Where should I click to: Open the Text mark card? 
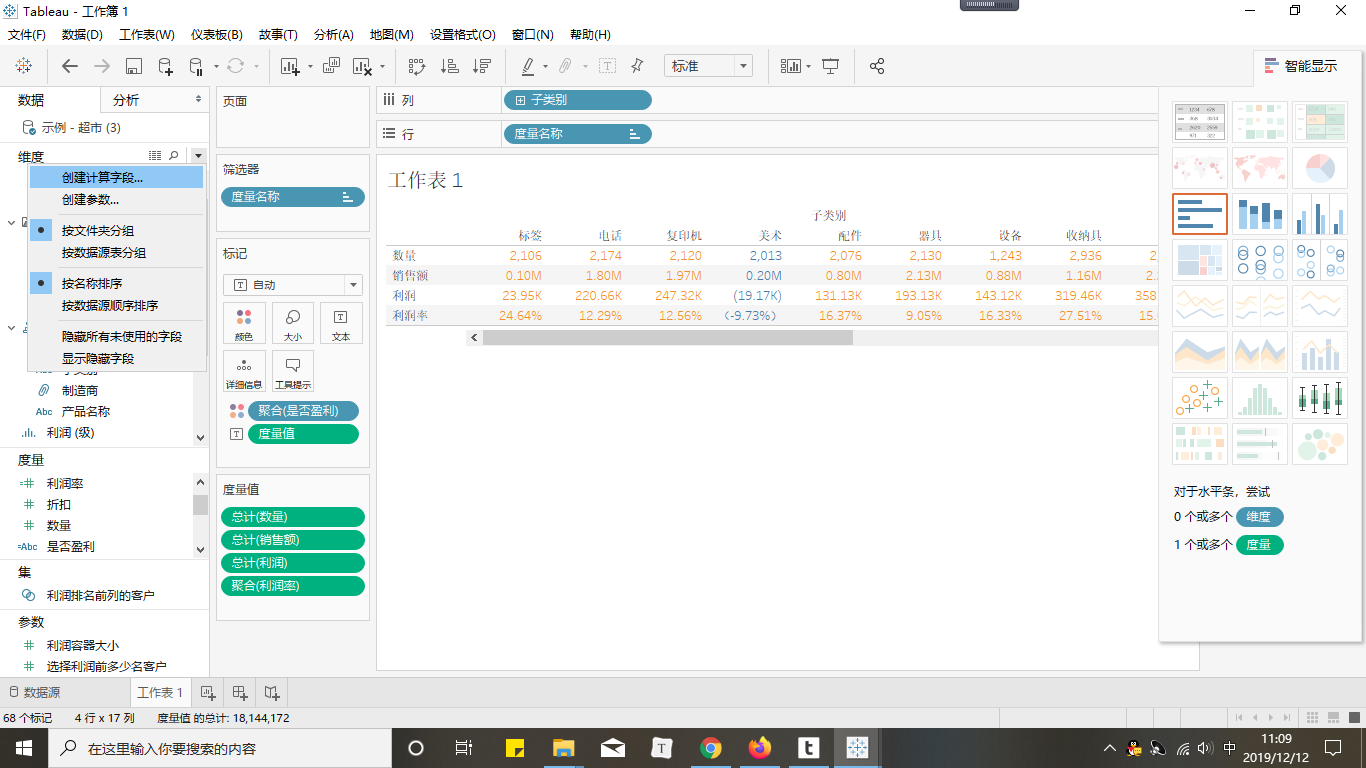click(x=341, y=323)
